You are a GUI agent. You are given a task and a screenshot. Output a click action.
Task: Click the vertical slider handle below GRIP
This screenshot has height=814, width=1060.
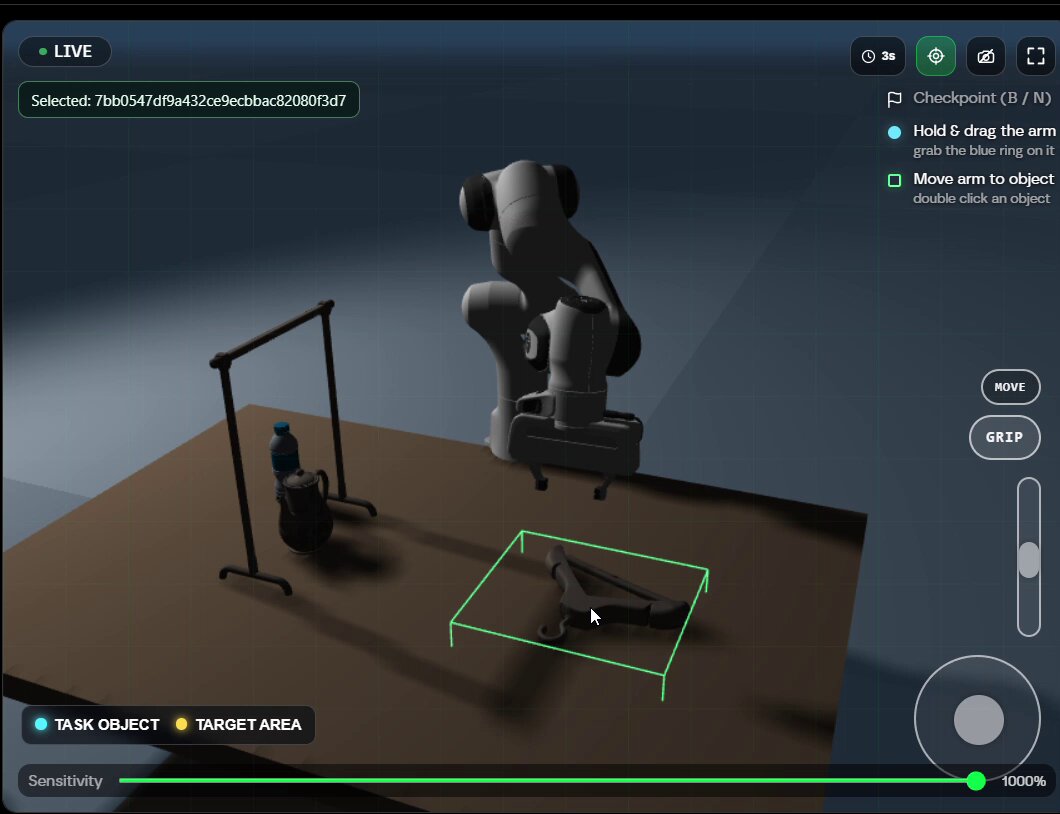click(1028, 560)
